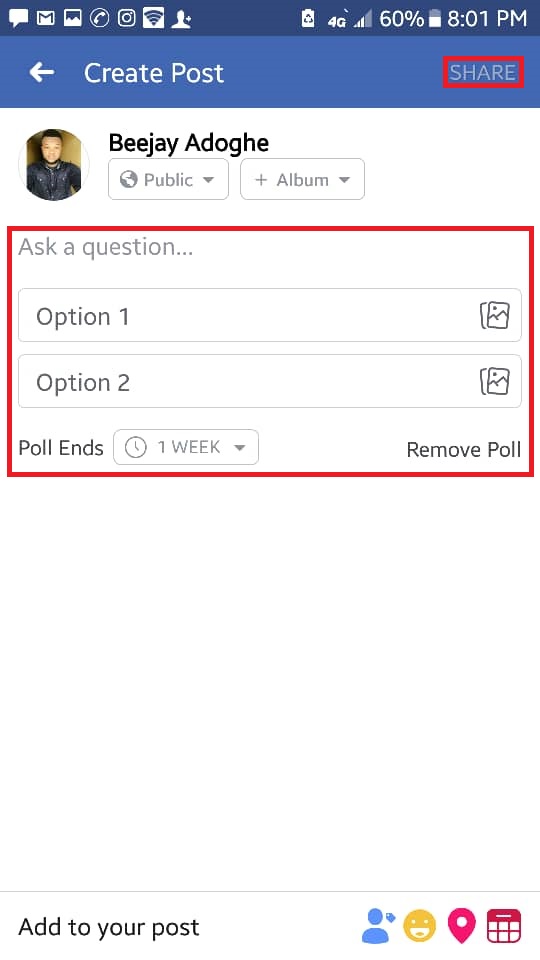The image size is (540, 960).
Task: Tap the SHARE button
Action: (483, 73)
